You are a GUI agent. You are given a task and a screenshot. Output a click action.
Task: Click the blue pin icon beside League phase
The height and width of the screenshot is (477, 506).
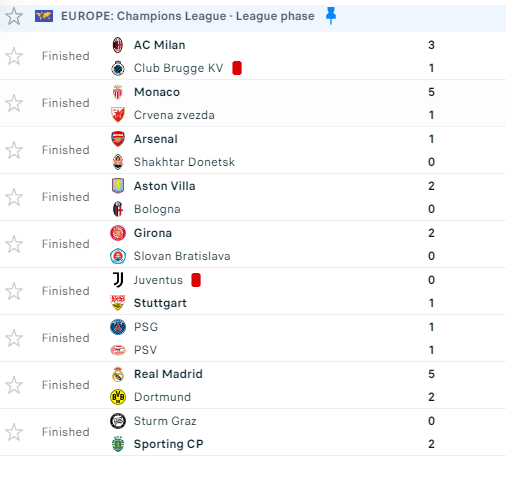(x=331, y=16)
